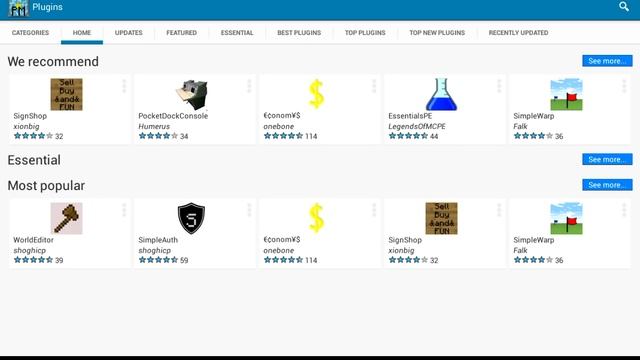Open SignShop icon in We recommend
This screenshot has width=640, height=360.
[x=67, y=94]
